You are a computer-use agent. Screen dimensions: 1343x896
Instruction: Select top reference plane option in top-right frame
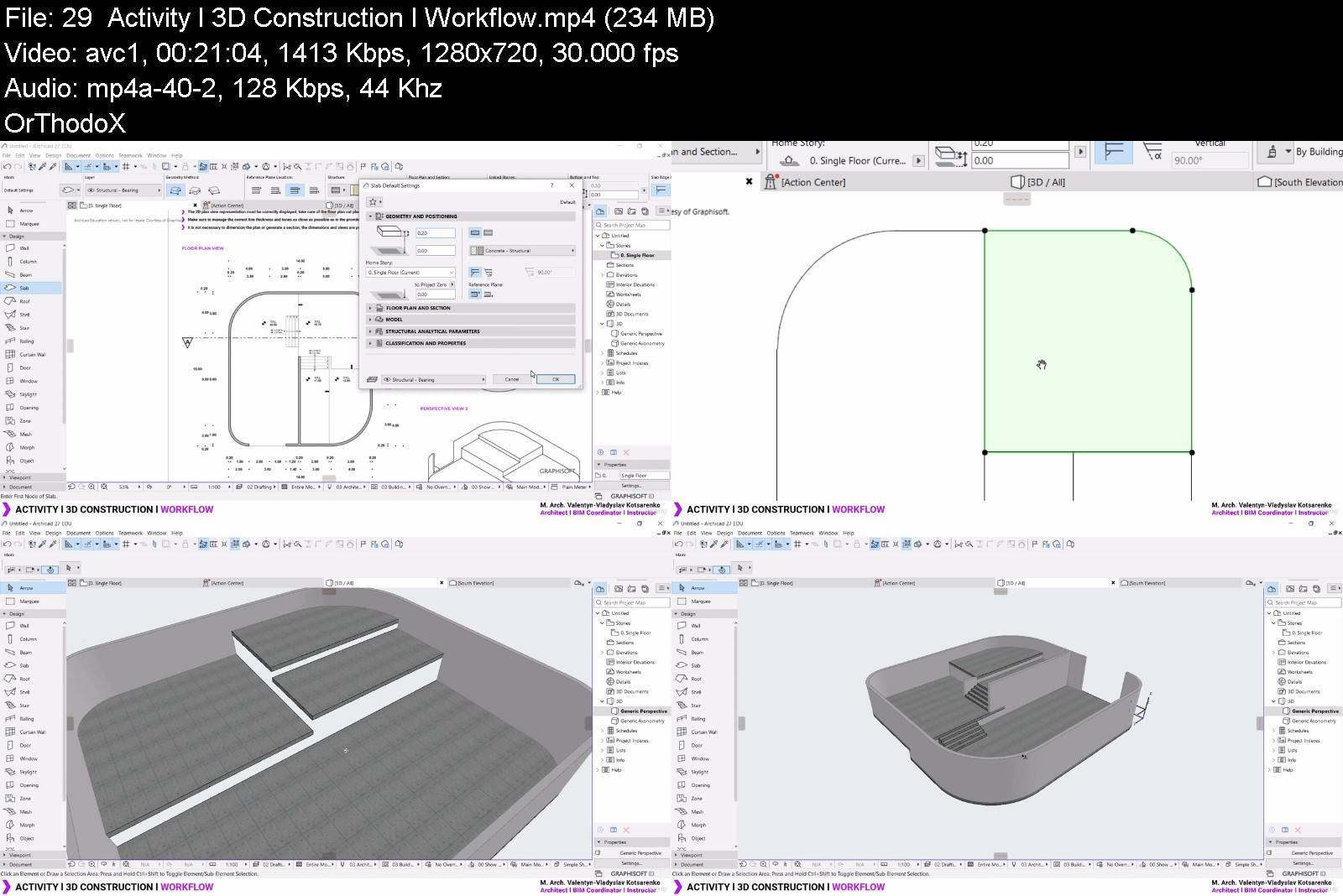pyautogui.click(x=1114, y=152)
